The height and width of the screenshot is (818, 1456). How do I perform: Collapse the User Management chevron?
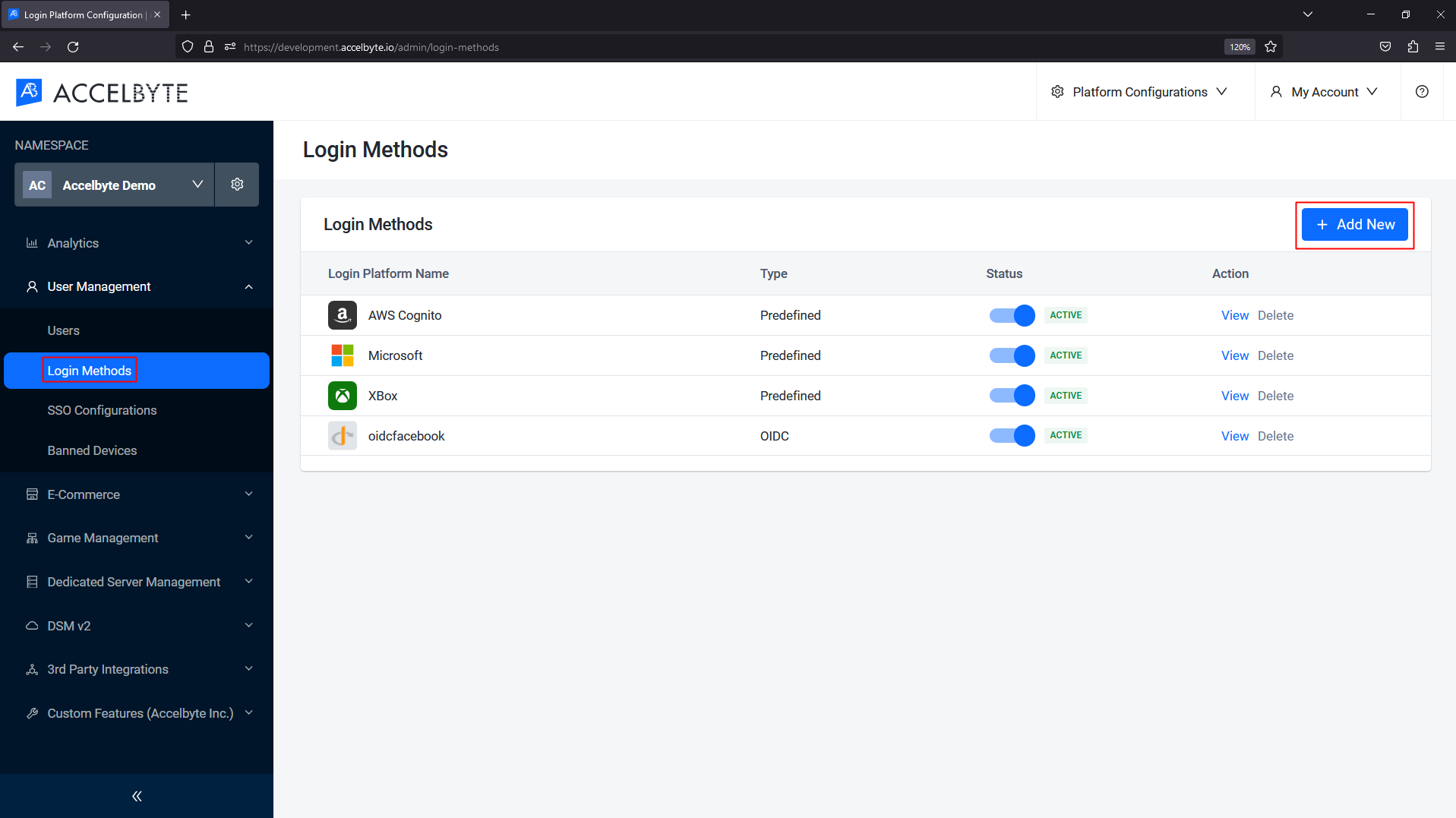click(x=248, y=286)
